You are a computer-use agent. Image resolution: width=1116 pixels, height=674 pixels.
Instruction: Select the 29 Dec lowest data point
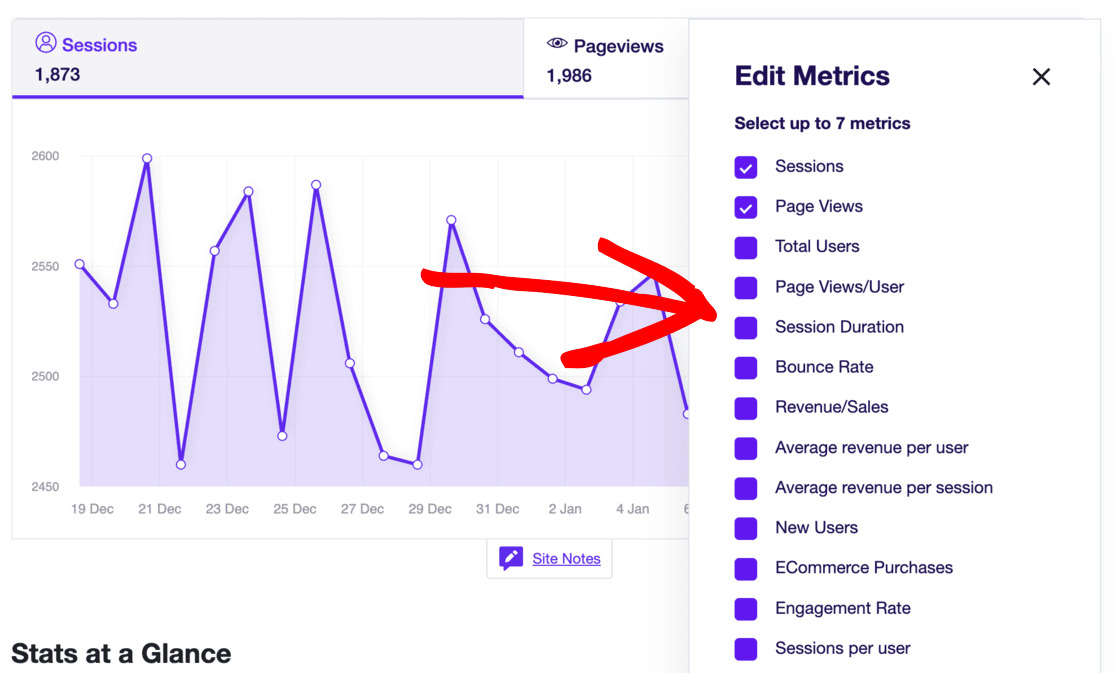click(x=418, y=465)
